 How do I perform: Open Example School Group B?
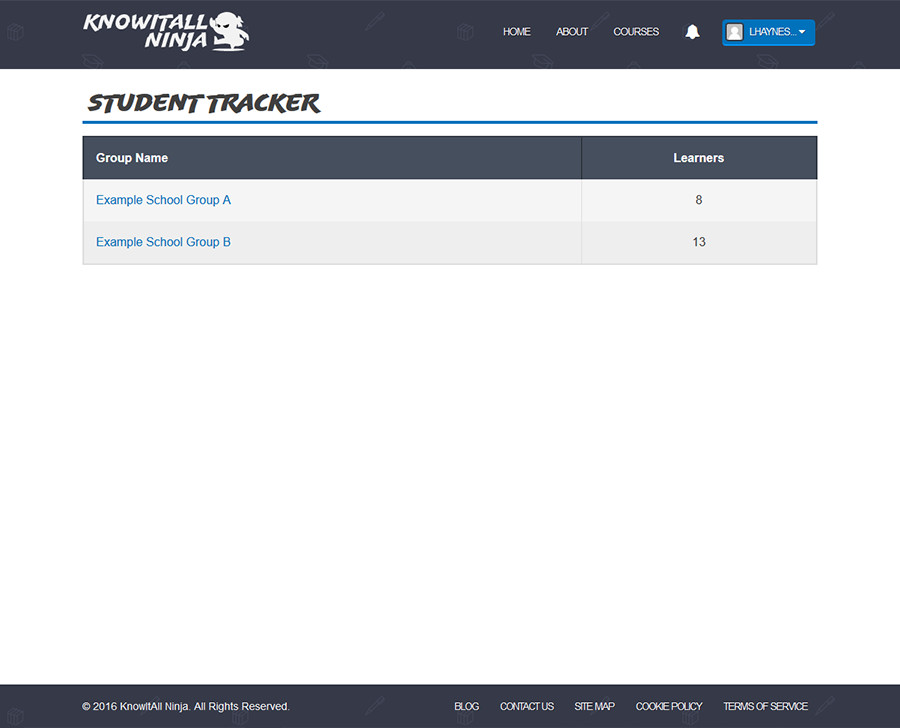[x=163, y=242]
